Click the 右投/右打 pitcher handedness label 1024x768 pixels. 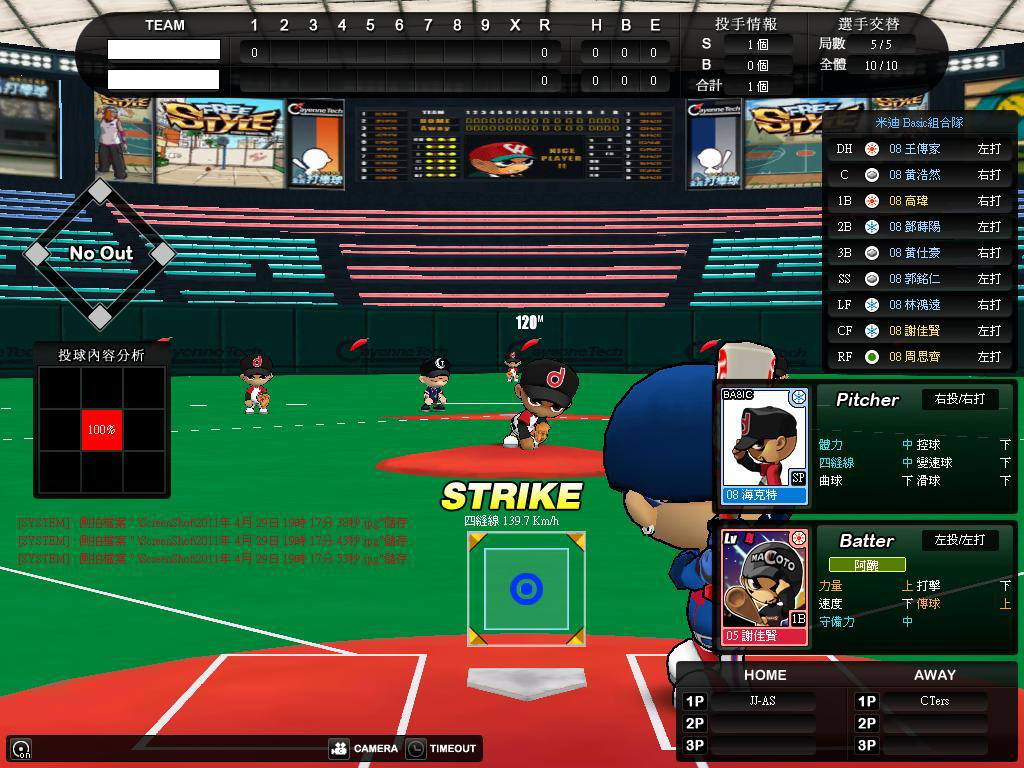(x=959, y=399)
